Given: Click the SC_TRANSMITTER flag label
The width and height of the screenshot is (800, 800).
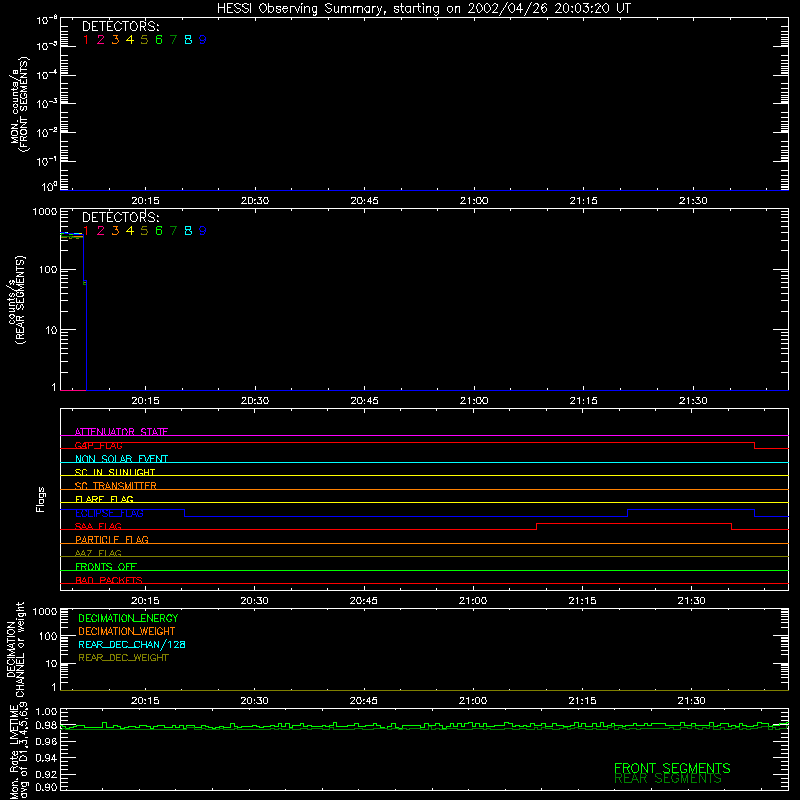Looking at the screenshot, I should coord(116,486).
